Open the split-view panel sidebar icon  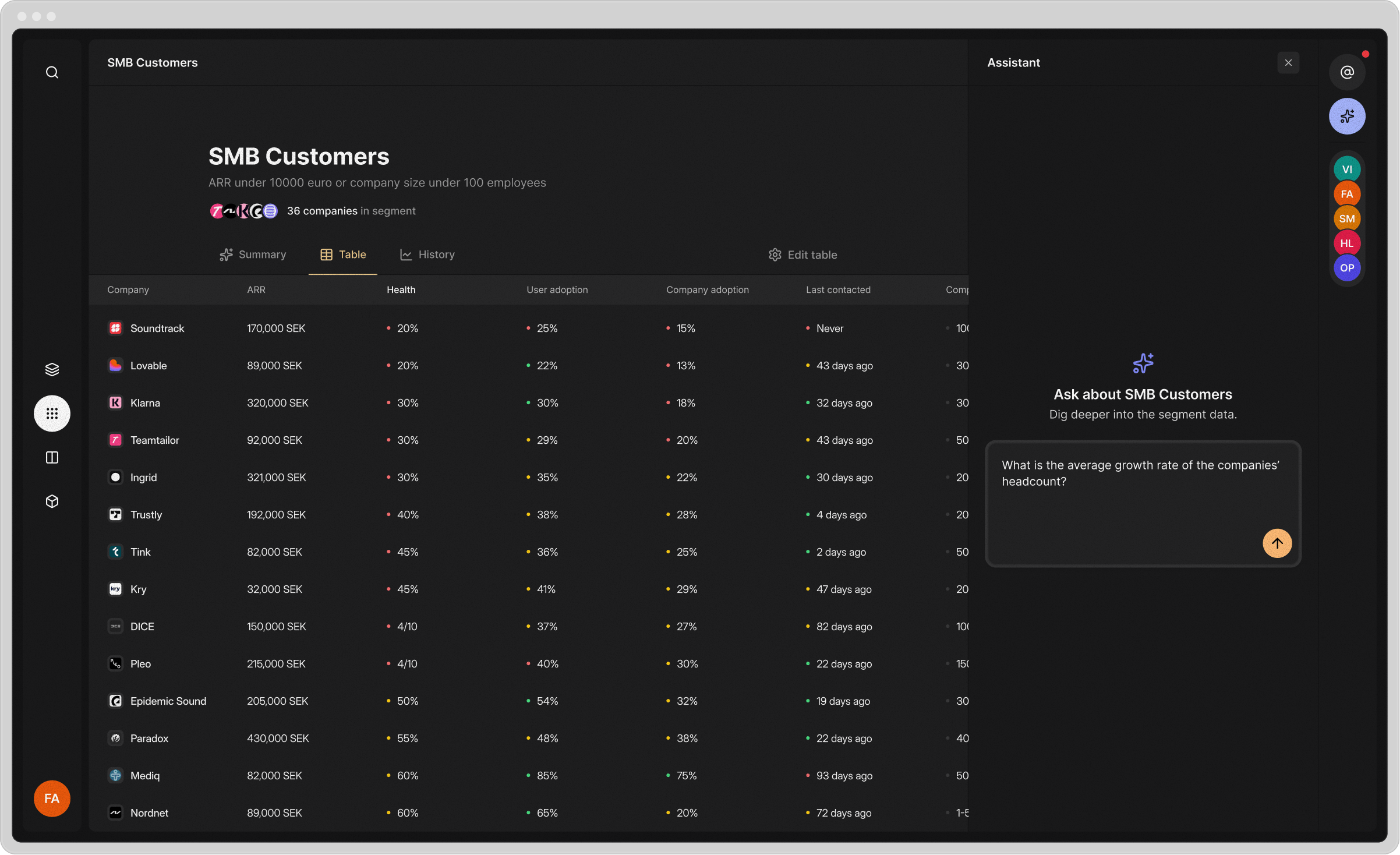click(x=52, y=457)
